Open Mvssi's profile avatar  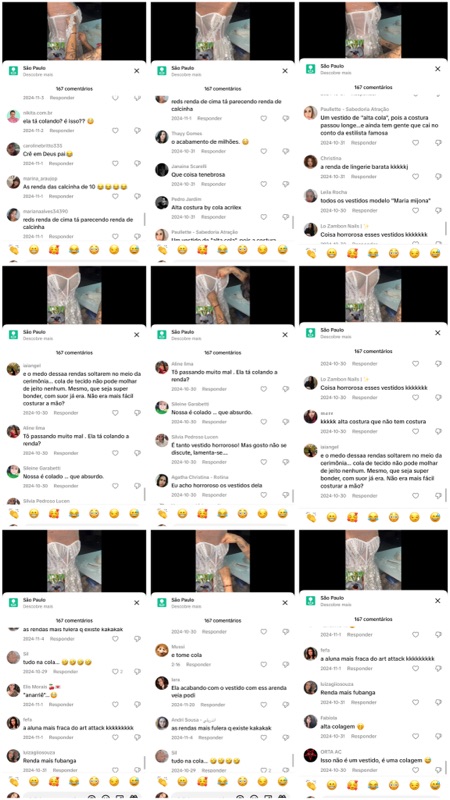tap(162, 649)
